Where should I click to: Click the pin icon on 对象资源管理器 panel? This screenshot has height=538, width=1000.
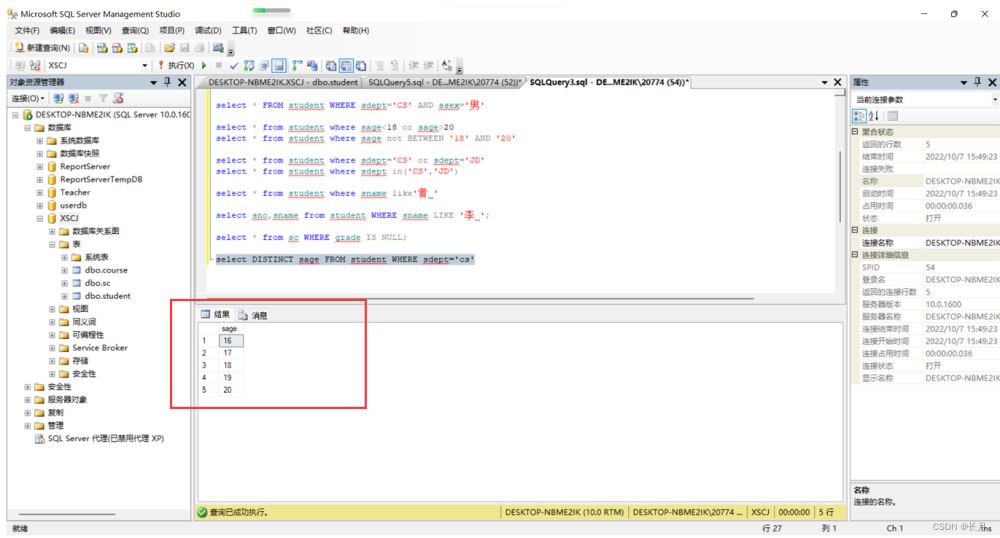(167, 82)
